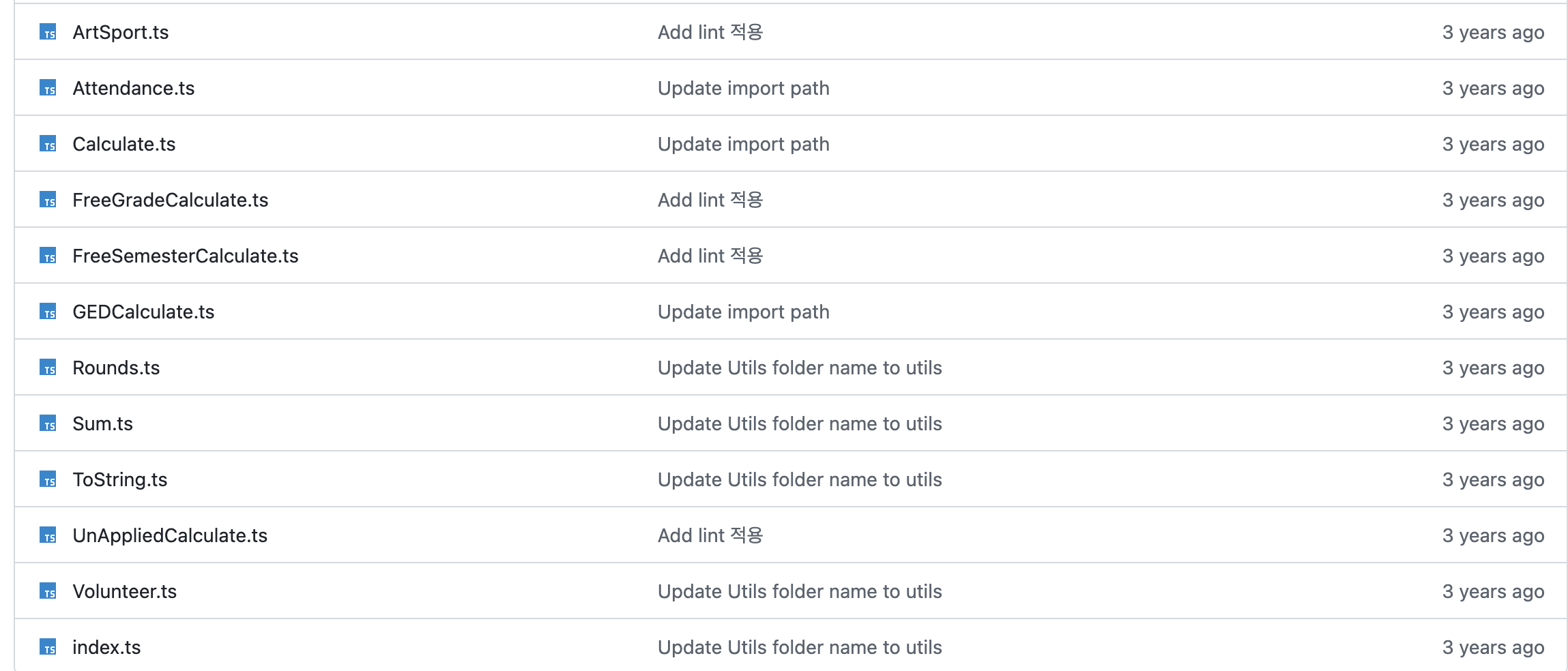The image size is (1568, 671).
Task: Open 'Update import path' commit for GEDCalculate.ts
Action: [x=744, y=312]
